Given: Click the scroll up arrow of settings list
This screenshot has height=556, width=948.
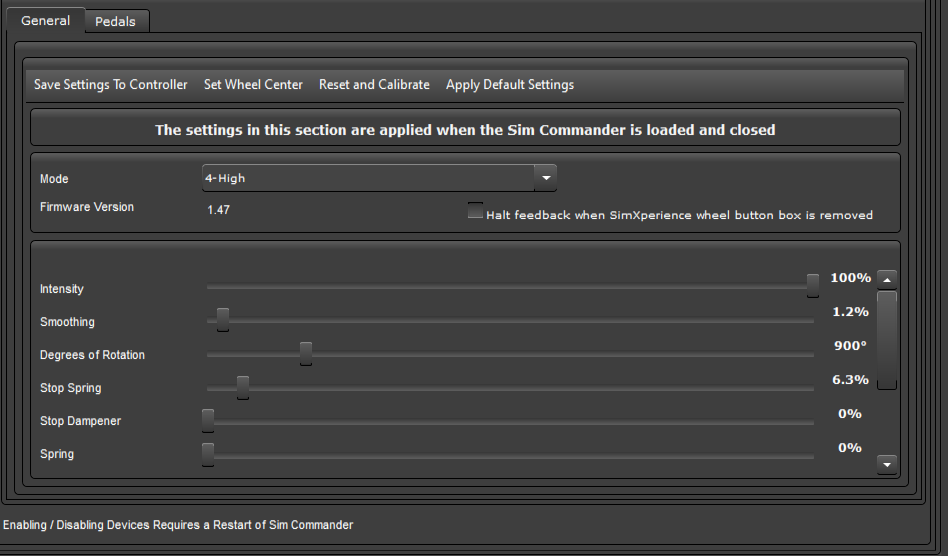Looking at the screenshot, I should [887, 280].
